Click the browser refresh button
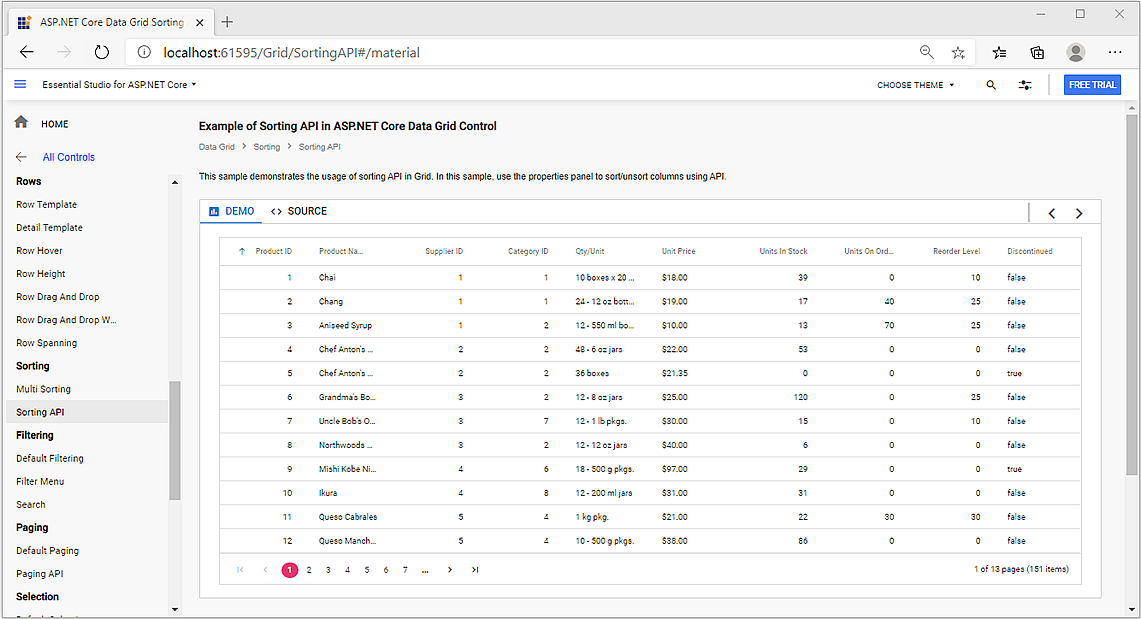This screenshot has height=619, width=1141. [101, 52]
